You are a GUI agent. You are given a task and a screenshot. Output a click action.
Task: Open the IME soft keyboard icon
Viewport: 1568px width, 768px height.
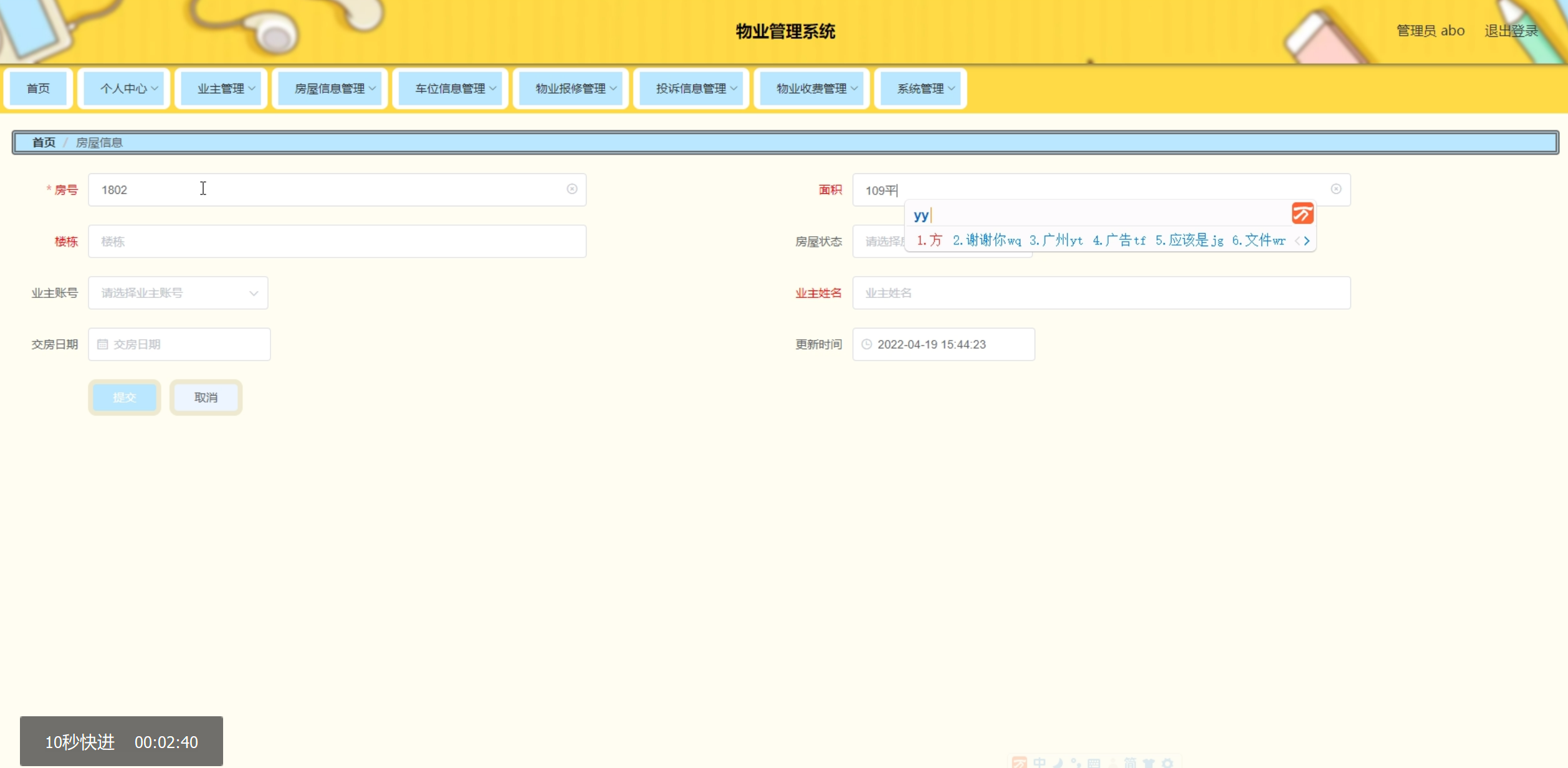point(1094,764)
